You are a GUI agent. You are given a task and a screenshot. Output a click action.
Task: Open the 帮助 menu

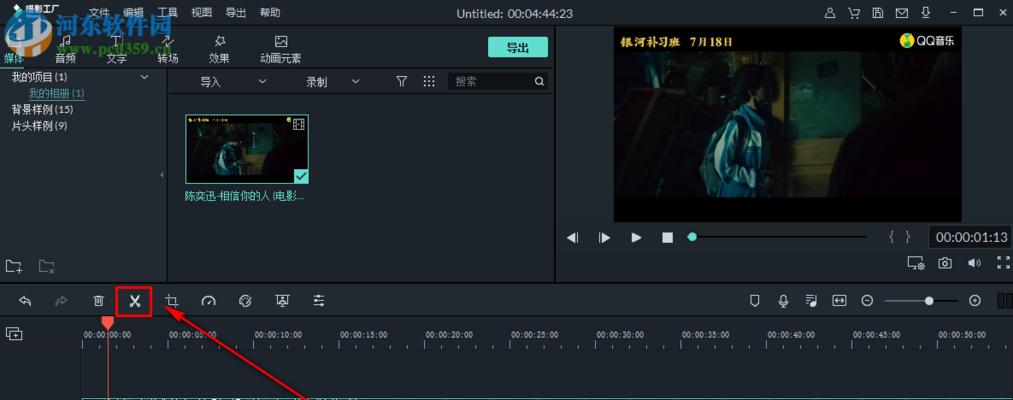pos(270,12)
